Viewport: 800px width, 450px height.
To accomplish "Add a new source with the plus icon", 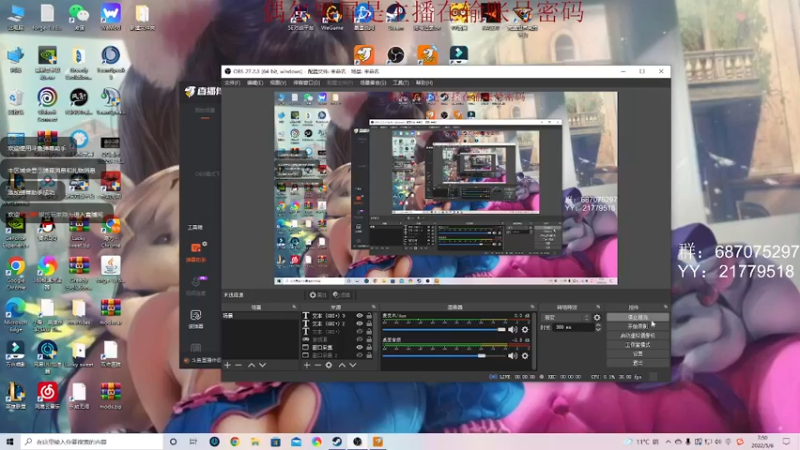I will [307, 365].
